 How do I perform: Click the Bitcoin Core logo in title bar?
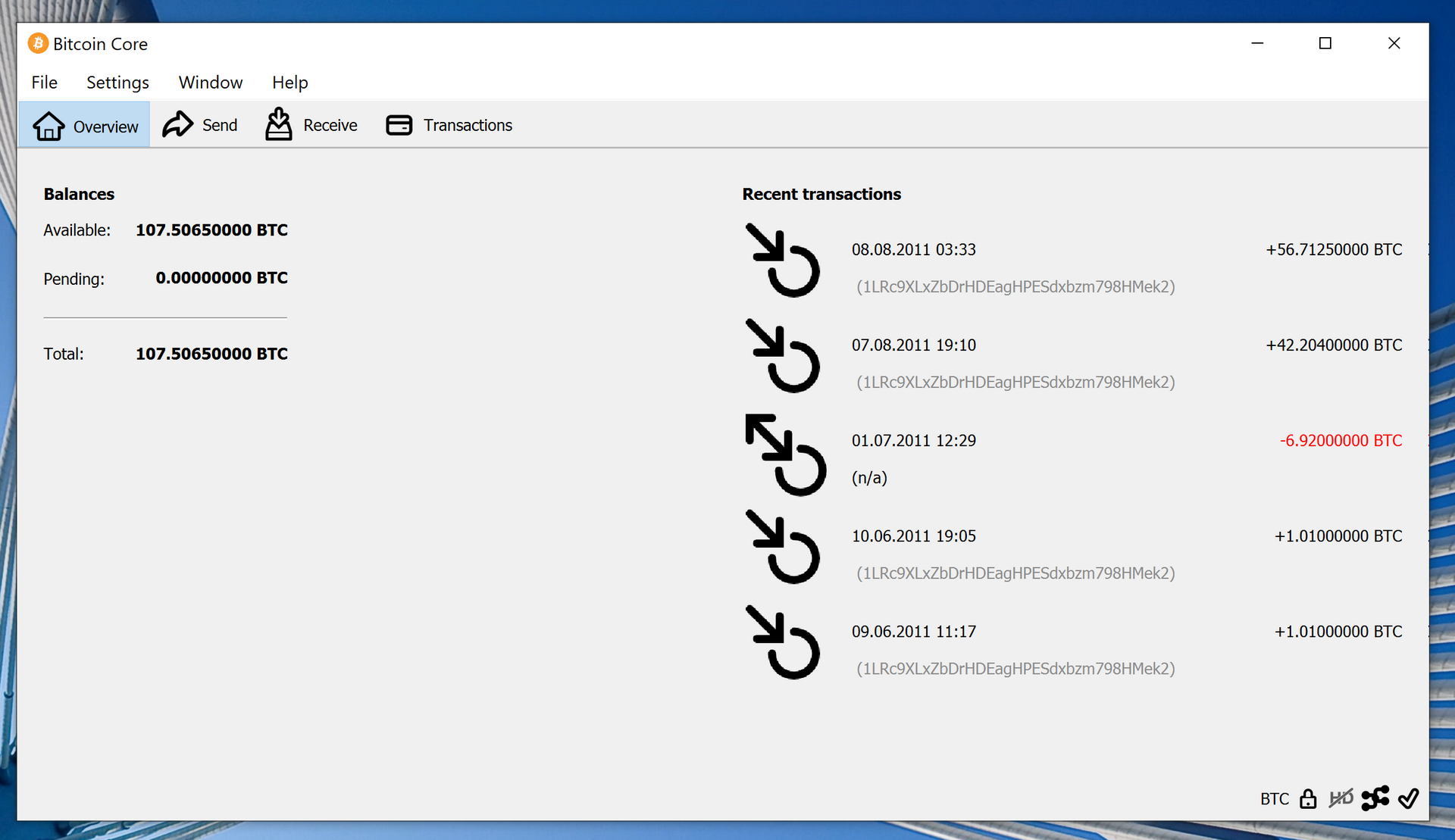(38, 44)
